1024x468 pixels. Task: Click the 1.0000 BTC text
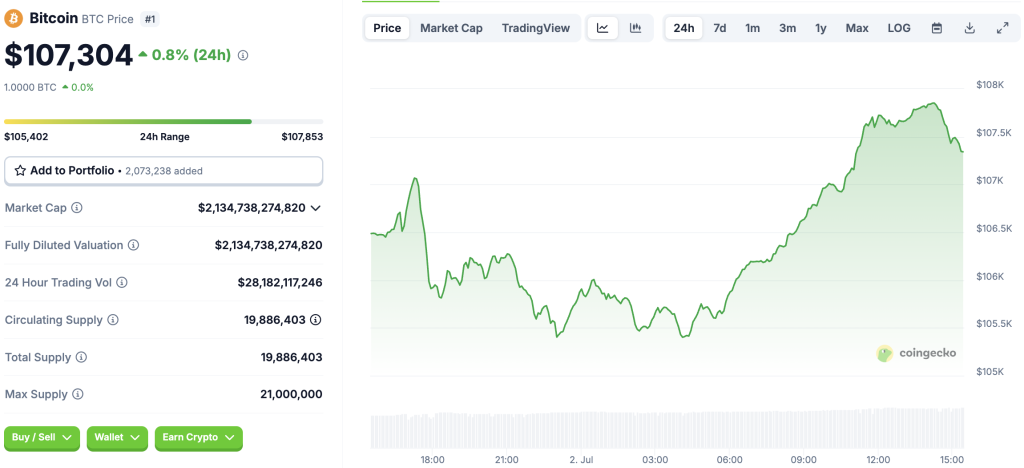(30, 87)
